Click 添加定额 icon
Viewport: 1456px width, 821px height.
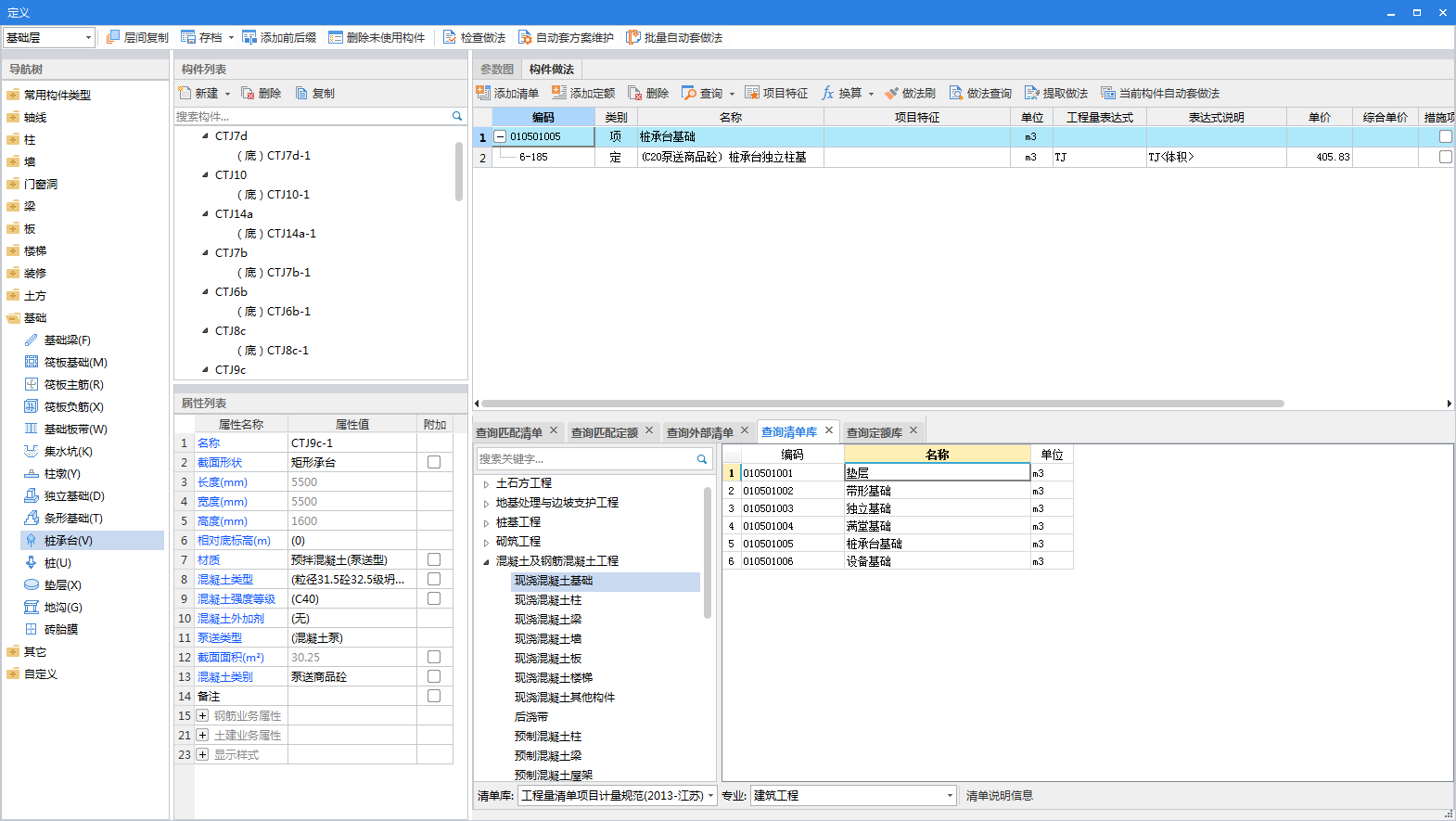[559, 93]
